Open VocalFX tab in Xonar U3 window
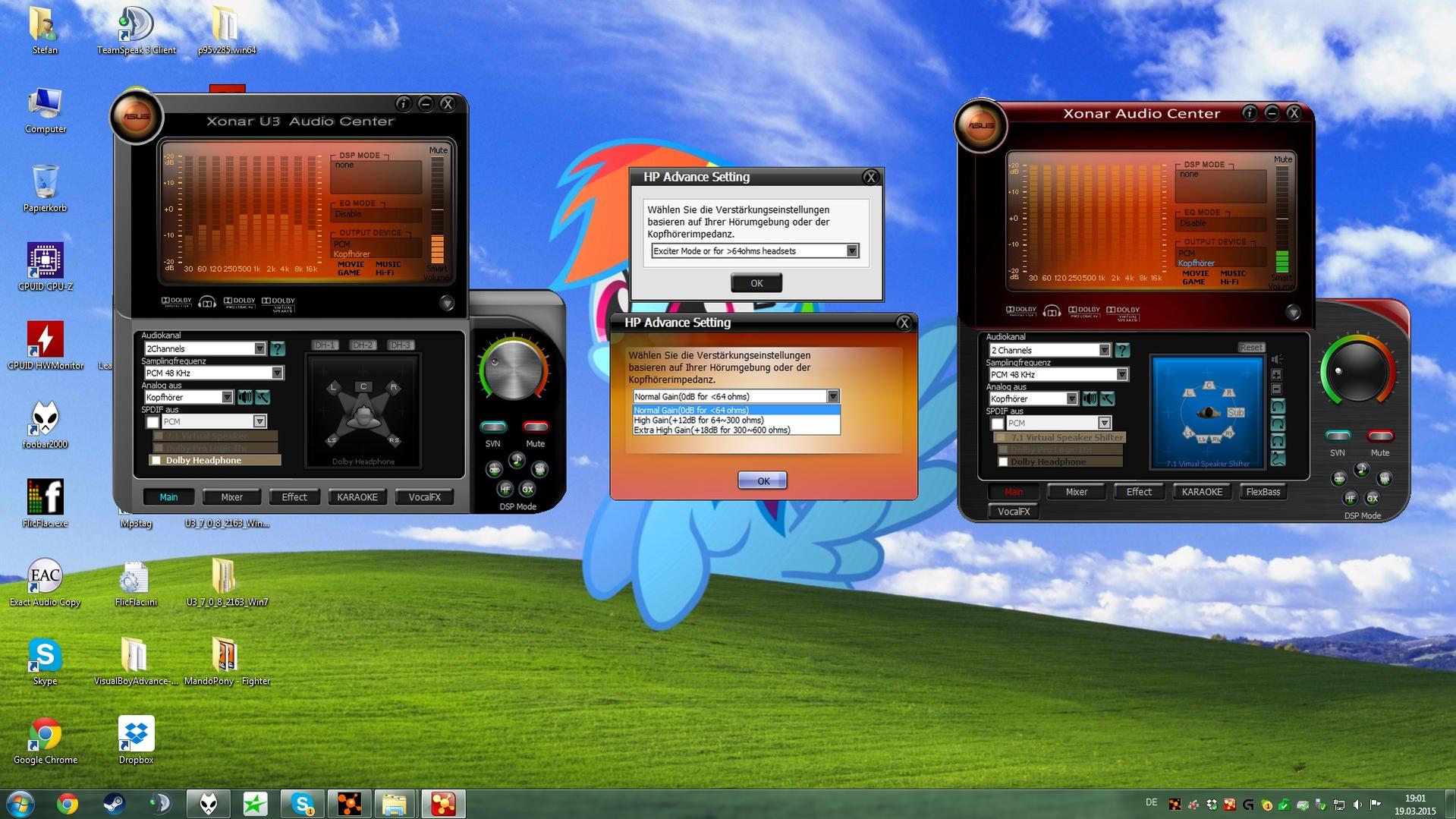 425,497
